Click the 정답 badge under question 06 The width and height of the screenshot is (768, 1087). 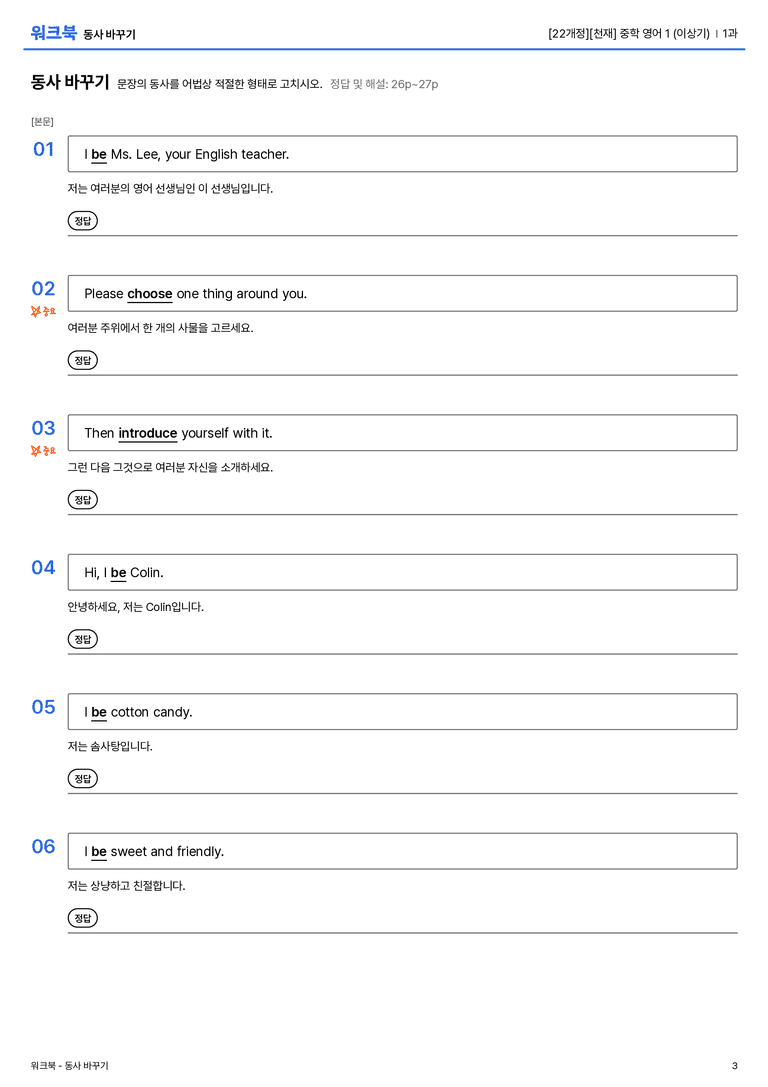(82, 917)
